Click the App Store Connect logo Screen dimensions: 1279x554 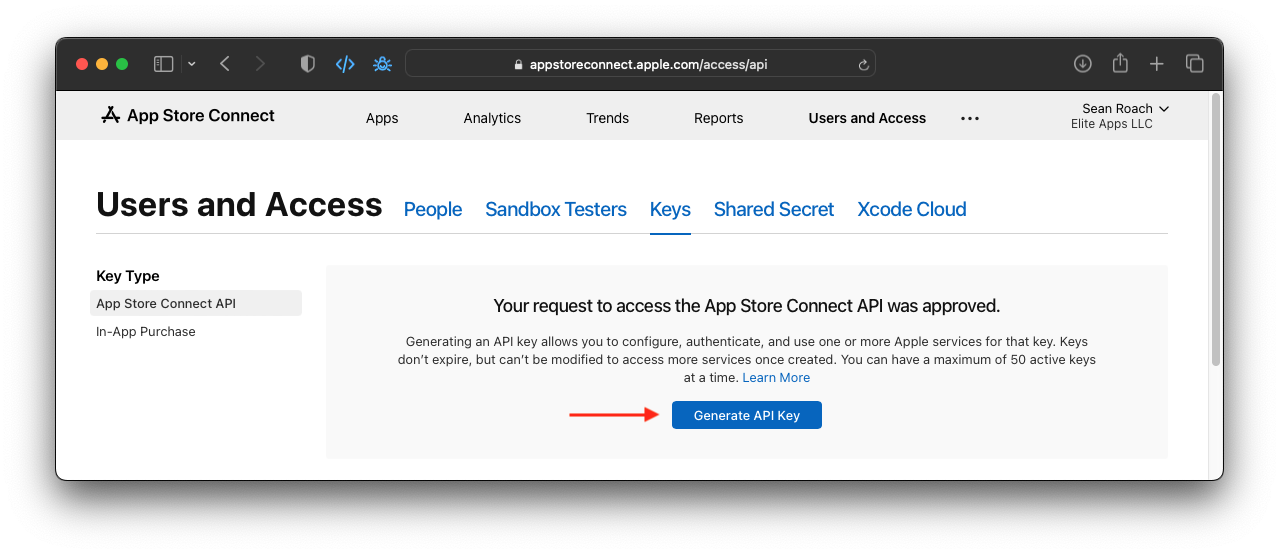188,116
